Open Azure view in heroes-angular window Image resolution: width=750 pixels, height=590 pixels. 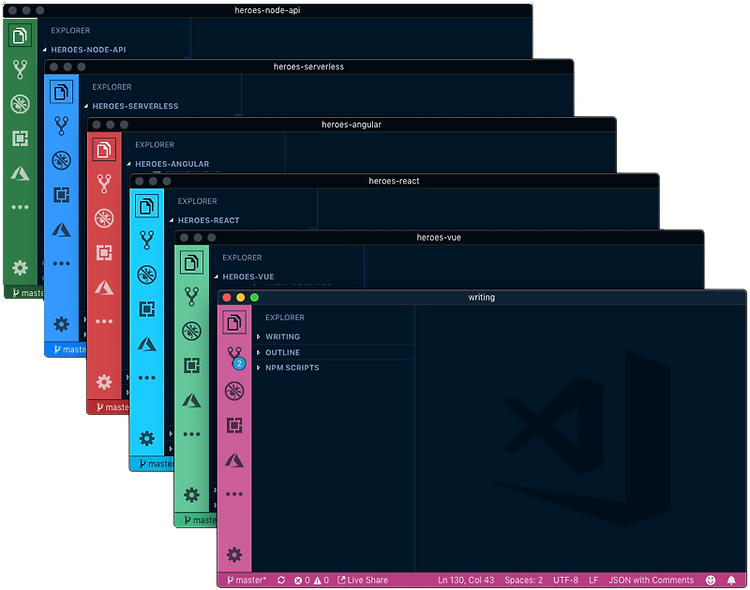pyautogui.click(x=104, y=288)
